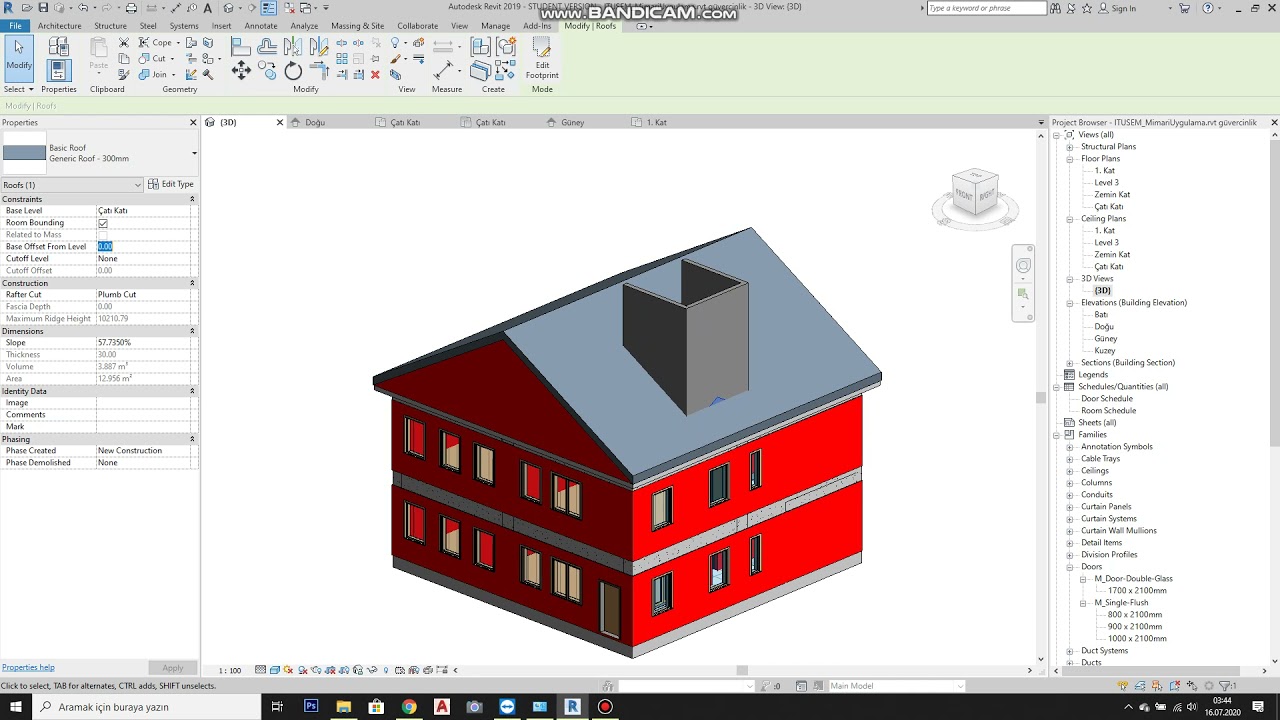
Task: Click the red Delete X tool
Action: pyautogui.click(x=375, y=74)
